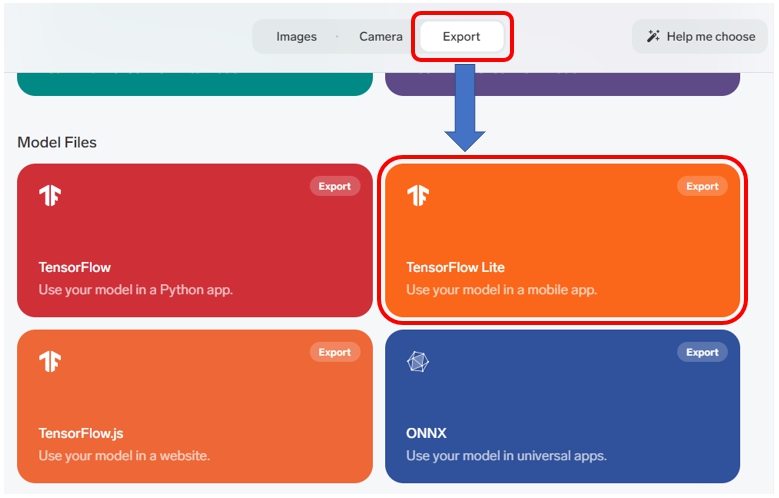
Task: Click Export badge on TensorFlow.js card
Action: tap(334, 352)
